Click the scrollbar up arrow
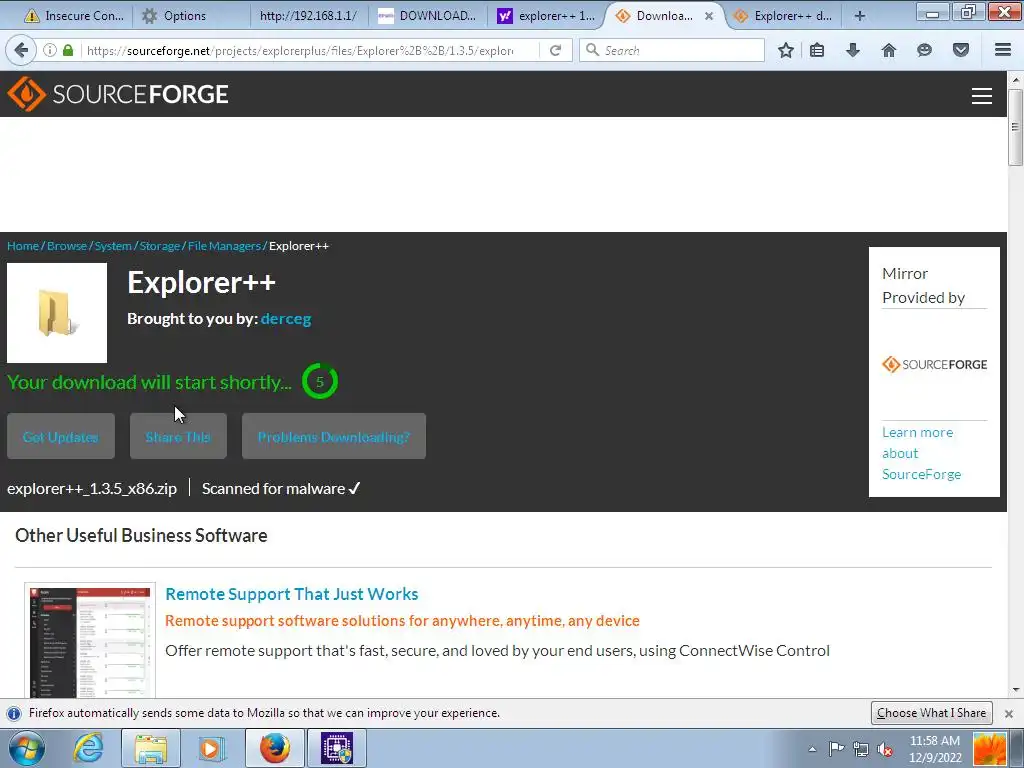Image resolution: width=1024 pixels, height=768 pixels. 1015,80
